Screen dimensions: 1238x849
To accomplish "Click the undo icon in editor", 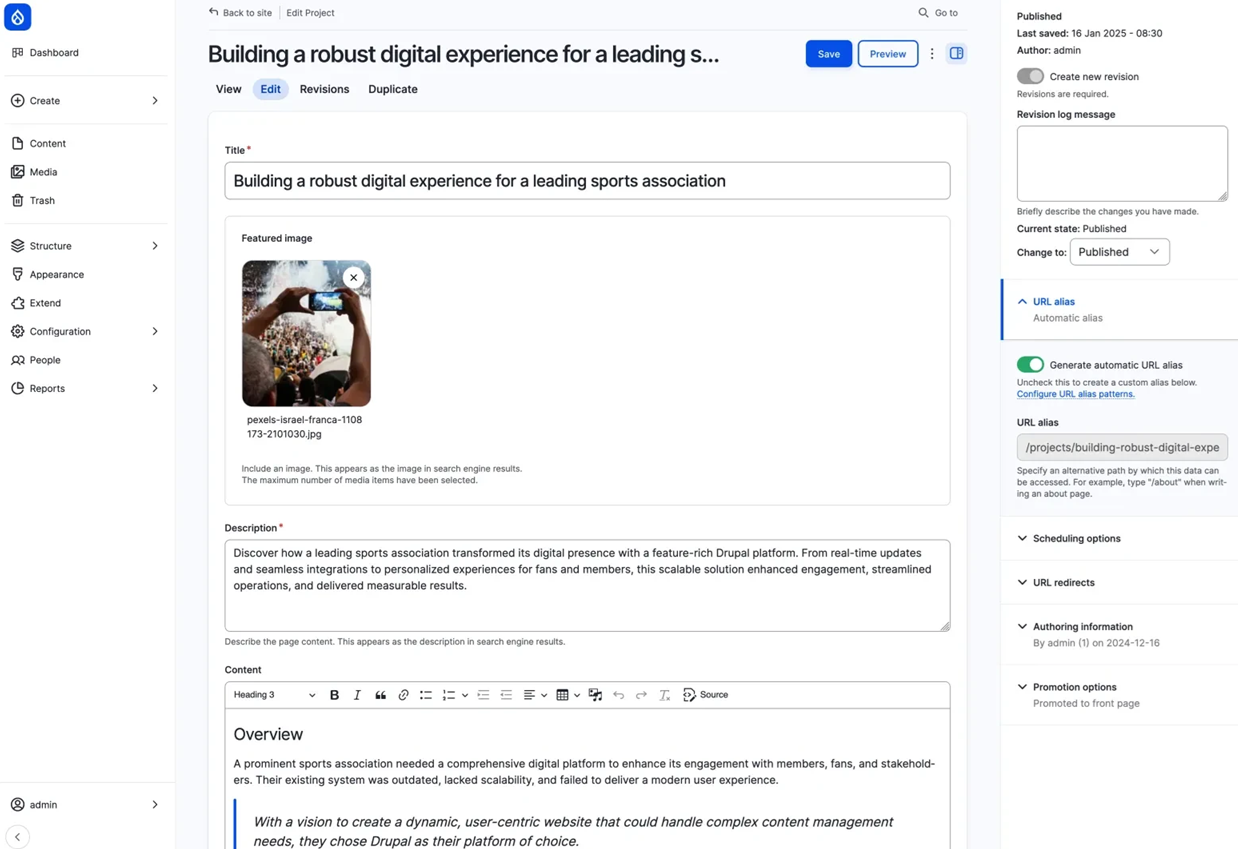I will [618, 695].
